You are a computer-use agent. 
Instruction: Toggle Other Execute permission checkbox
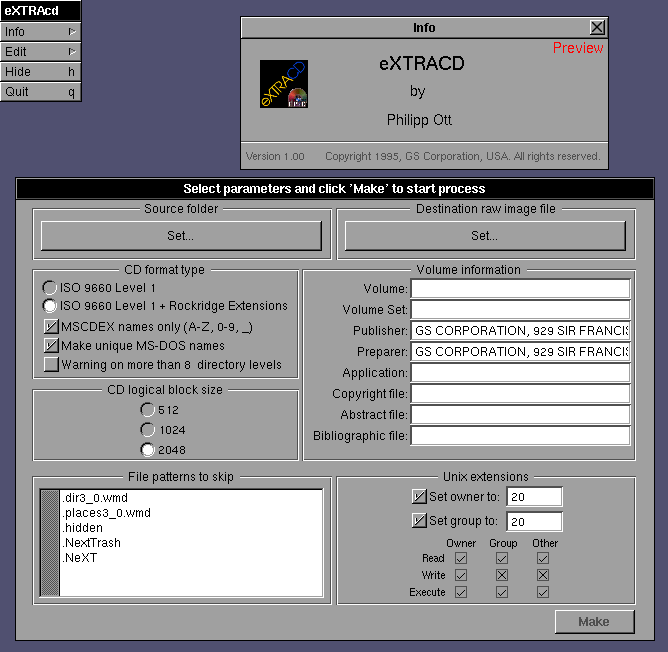tap(543, 592)
